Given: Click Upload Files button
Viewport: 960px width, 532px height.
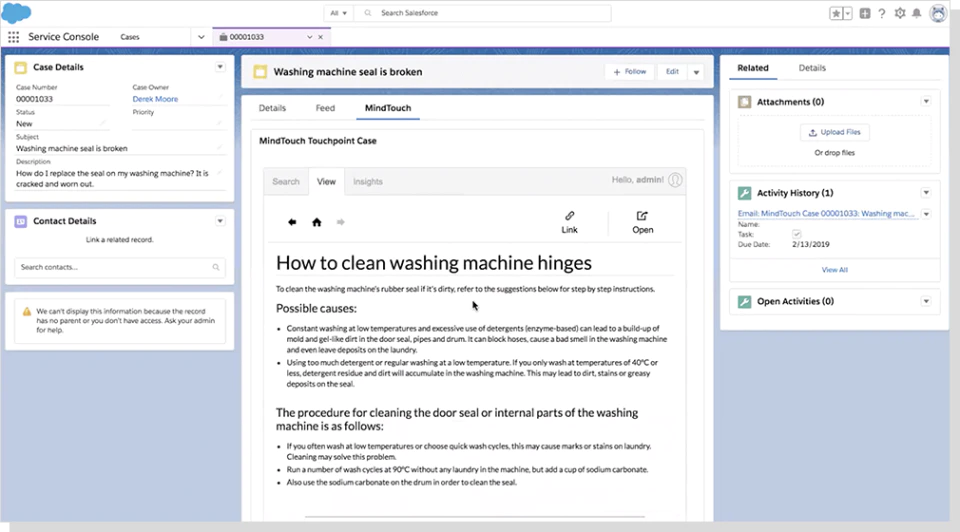Looking at the screenshot, I should (834, 132).
